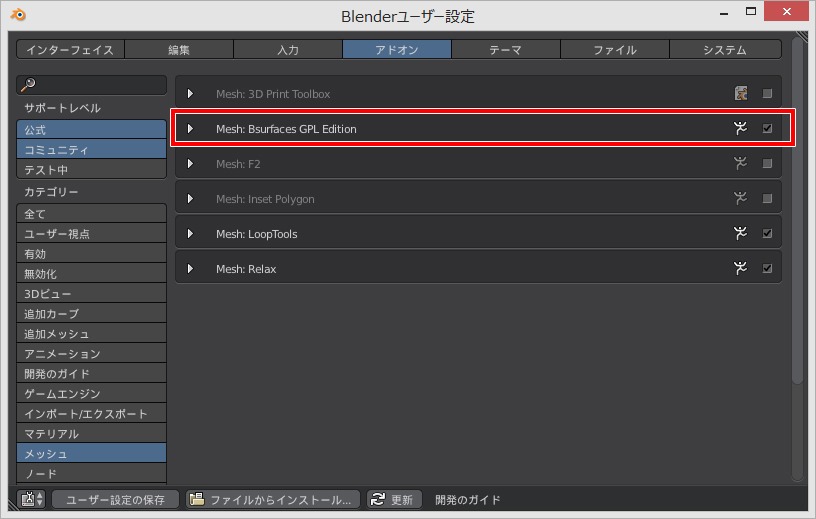This screenshot has height=519, width=816.
Task: Click ファイルからインストール button
Action: point(273,500)
